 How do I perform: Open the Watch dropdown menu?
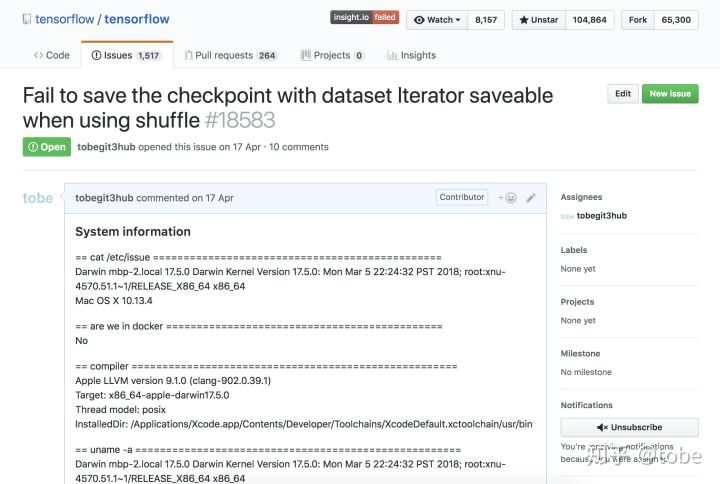tap(437, 20)
